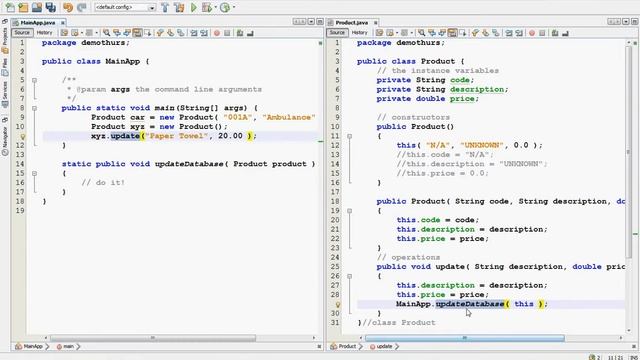Viewport: 640px width, 360px height.
Task: Collapse the main method fold at MainApp.java line 8
Action: click(x=35, y=108)
